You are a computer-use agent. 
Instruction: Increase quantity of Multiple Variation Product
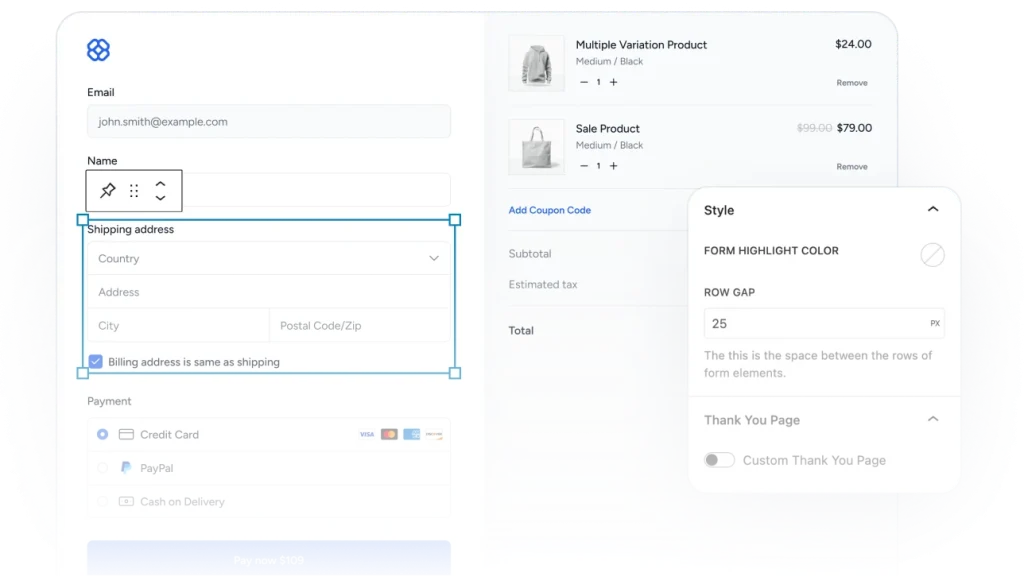pos(613,82)
